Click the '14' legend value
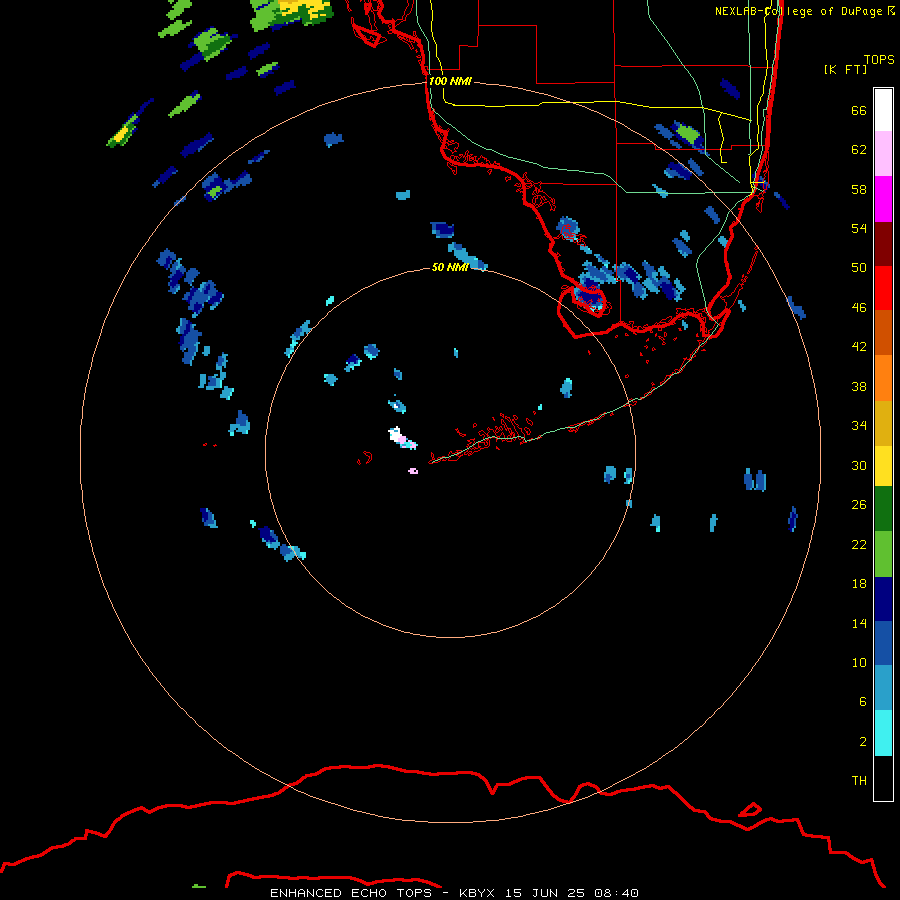 (x=859, y=623)
